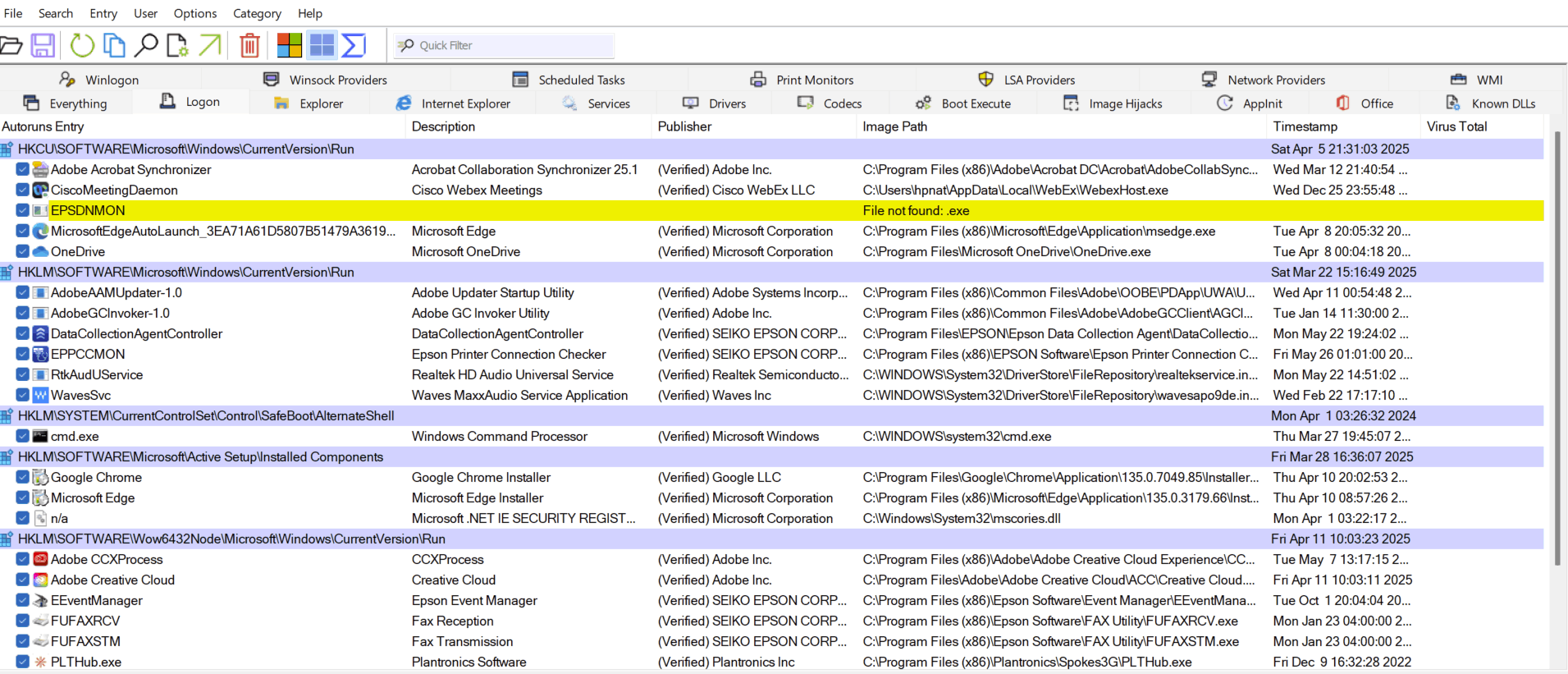Uncheck the Google Chrome installer checkbox
The width and height of the screenshot is (1568, 674).
pos(23,477)
